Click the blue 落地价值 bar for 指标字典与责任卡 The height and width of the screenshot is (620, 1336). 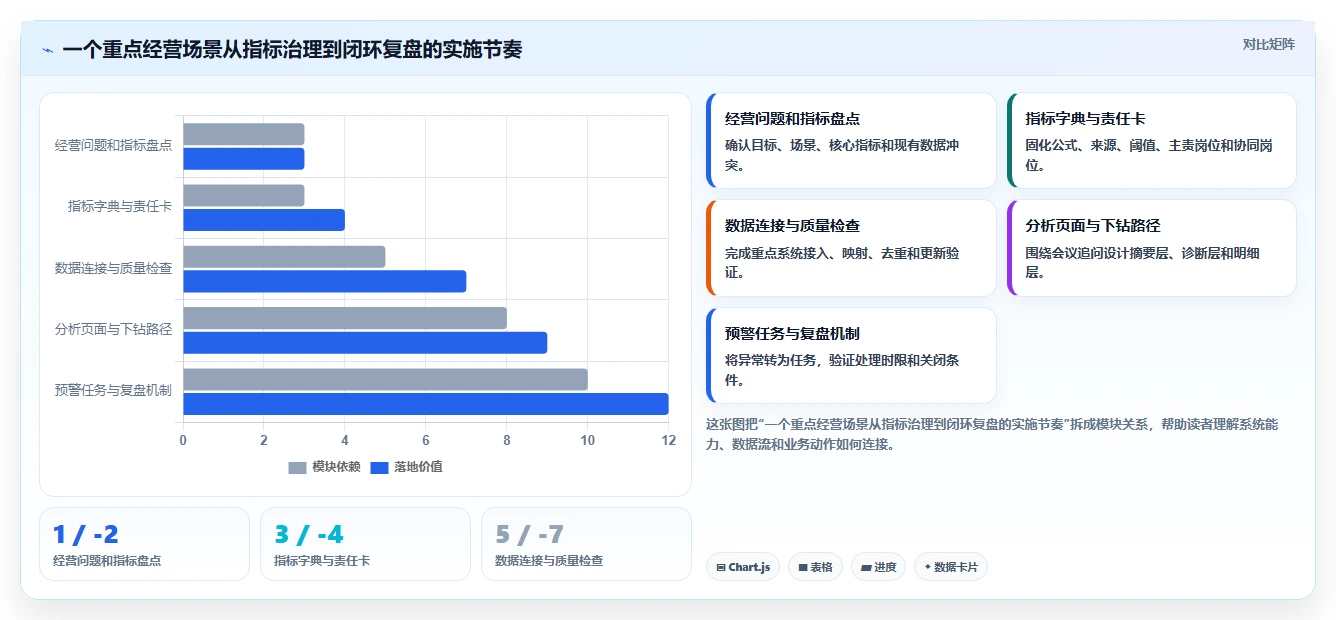point(264,220)
